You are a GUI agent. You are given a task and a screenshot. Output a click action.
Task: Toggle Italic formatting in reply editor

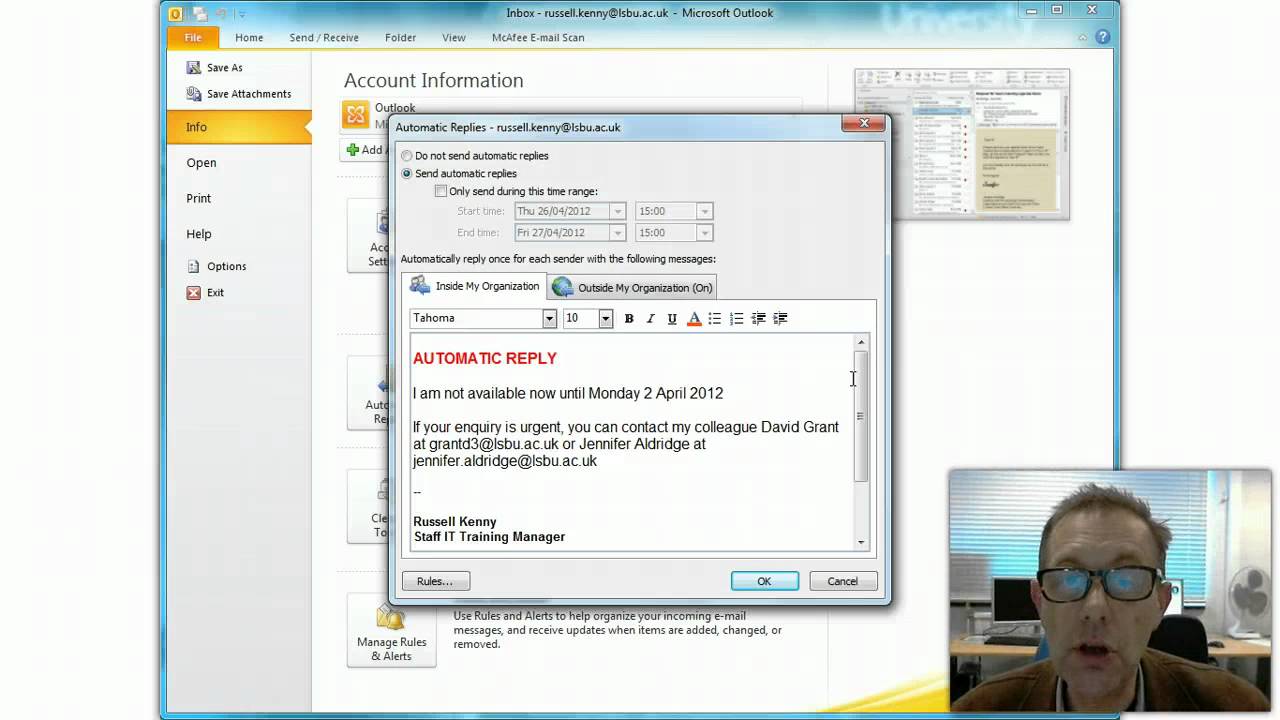coord(650,318)
